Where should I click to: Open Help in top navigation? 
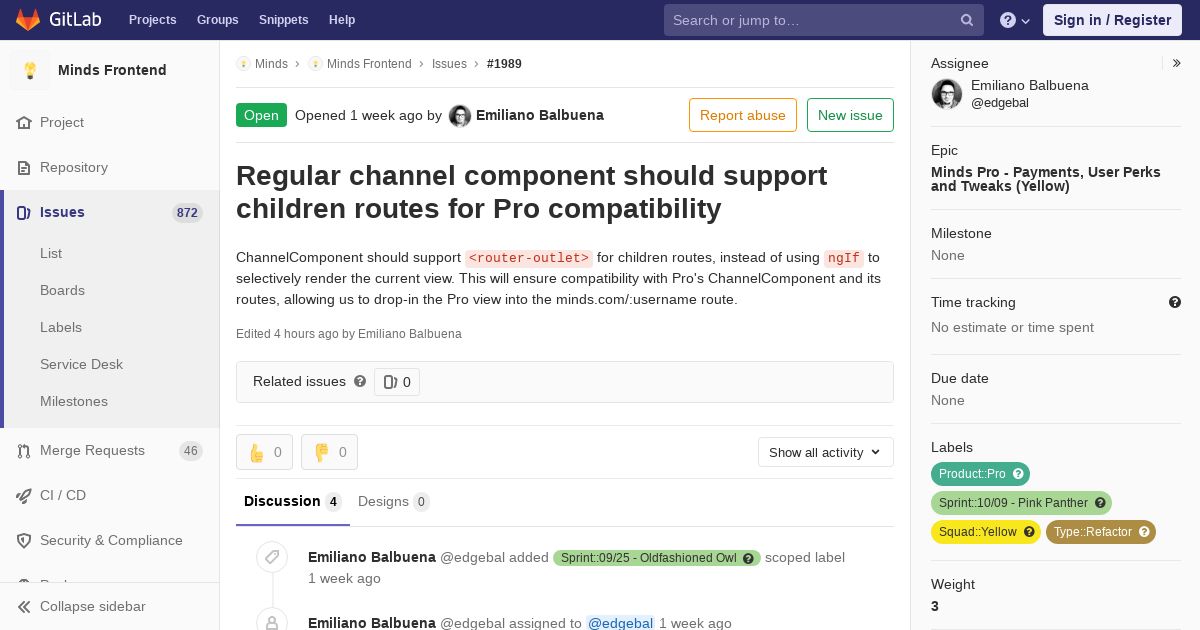pyautogui.click(x=342, y=20)
